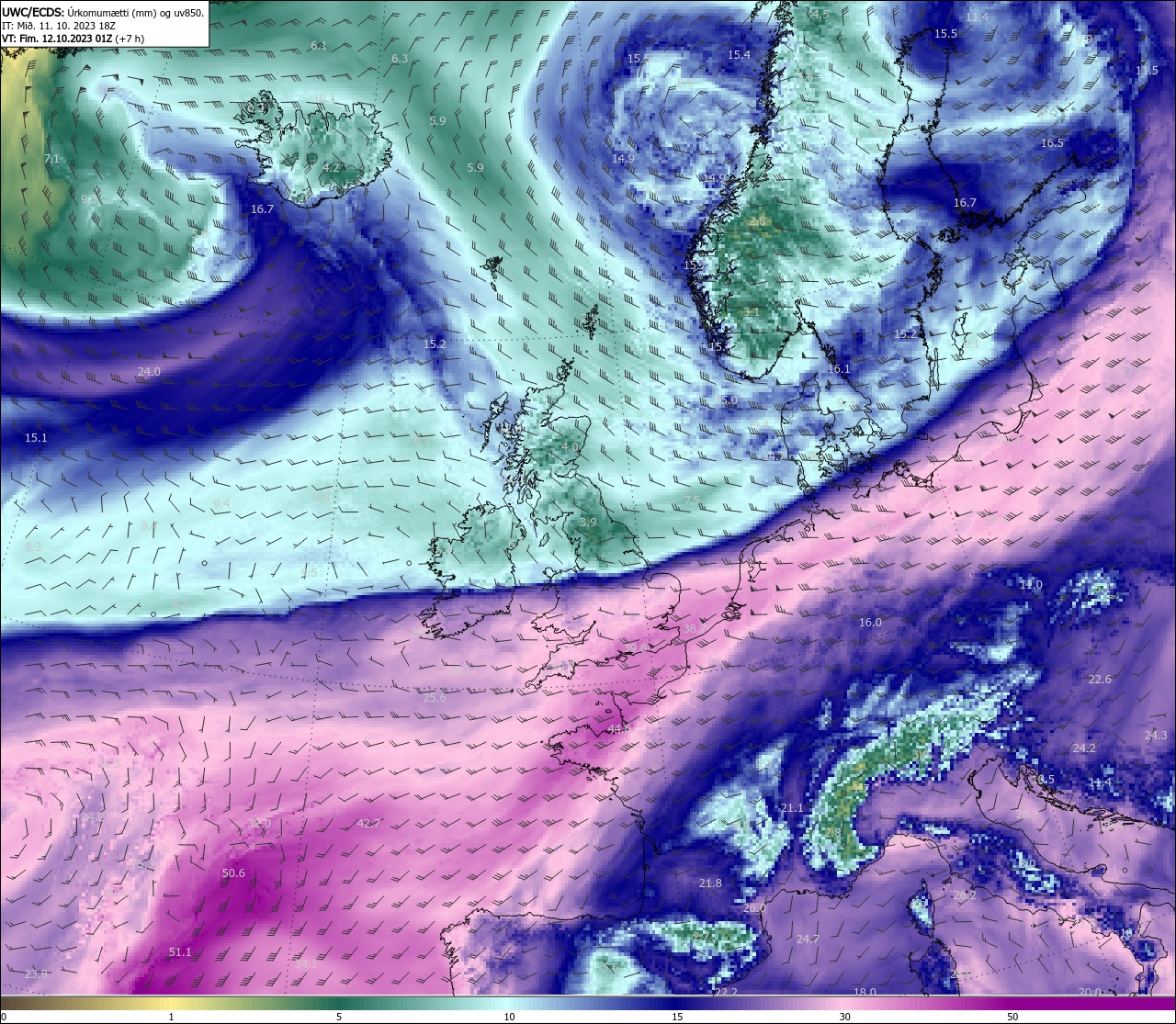1176x1024 pixels.
Task: Click the title text "UWC/ECDS: Úrkomumætti (mm) og uv850."
Action: click(103, 13)
